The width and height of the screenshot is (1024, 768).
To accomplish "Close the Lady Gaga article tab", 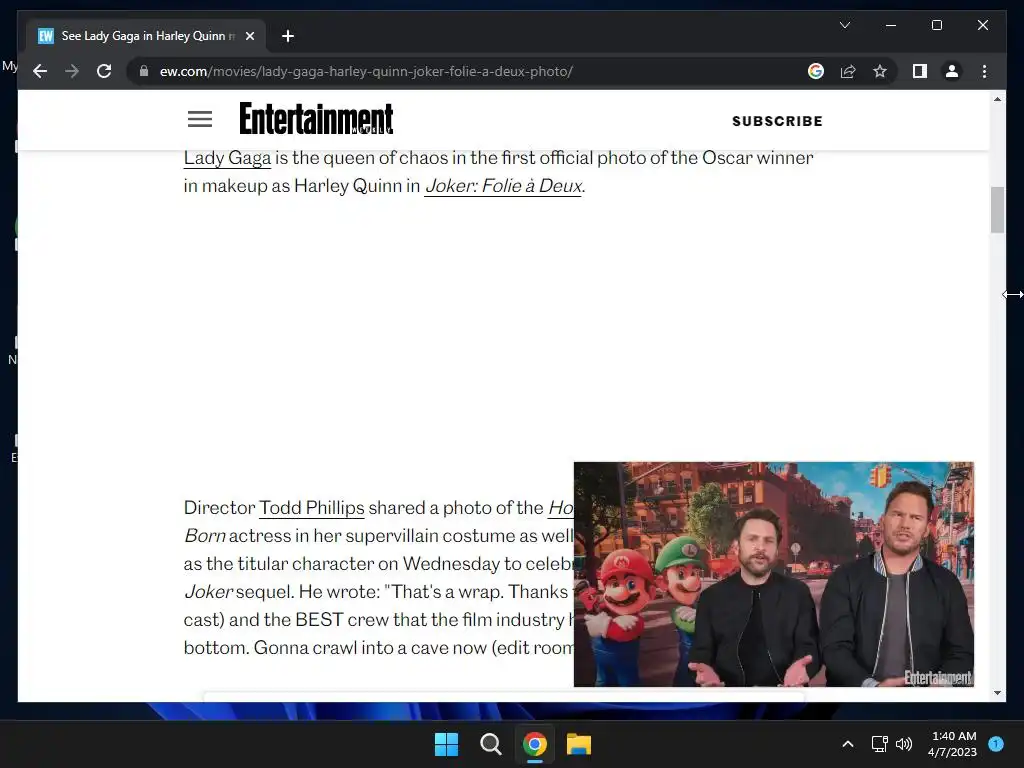I will (x=249, y=36).
